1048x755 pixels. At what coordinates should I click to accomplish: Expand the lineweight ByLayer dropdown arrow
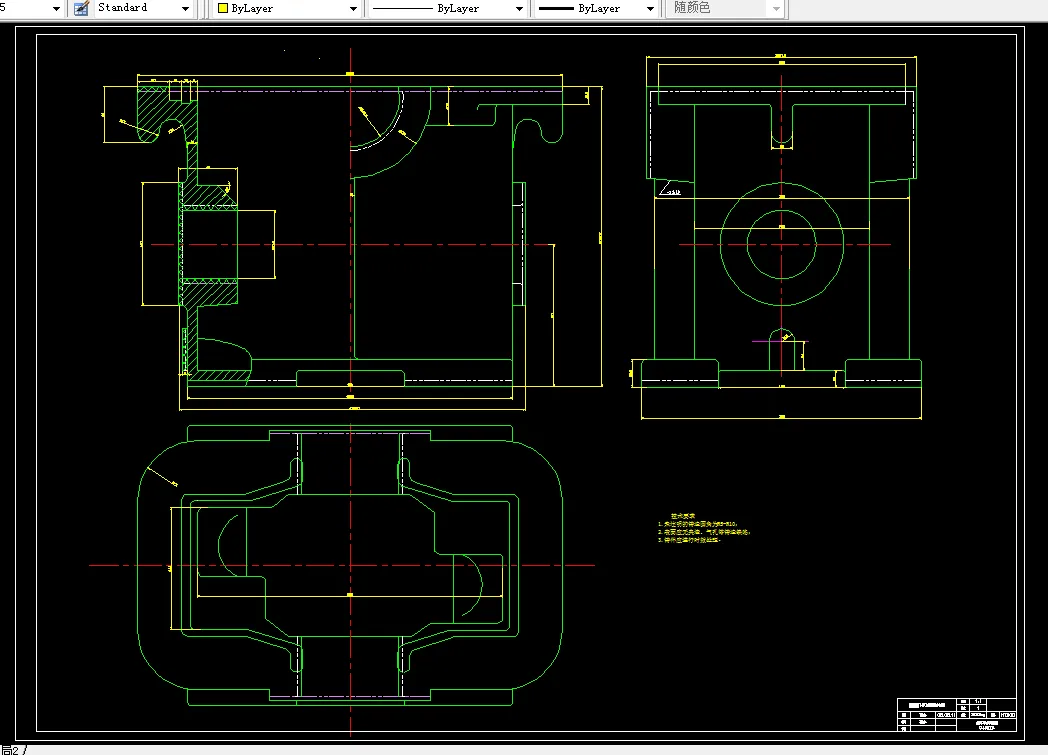(650, 9)
